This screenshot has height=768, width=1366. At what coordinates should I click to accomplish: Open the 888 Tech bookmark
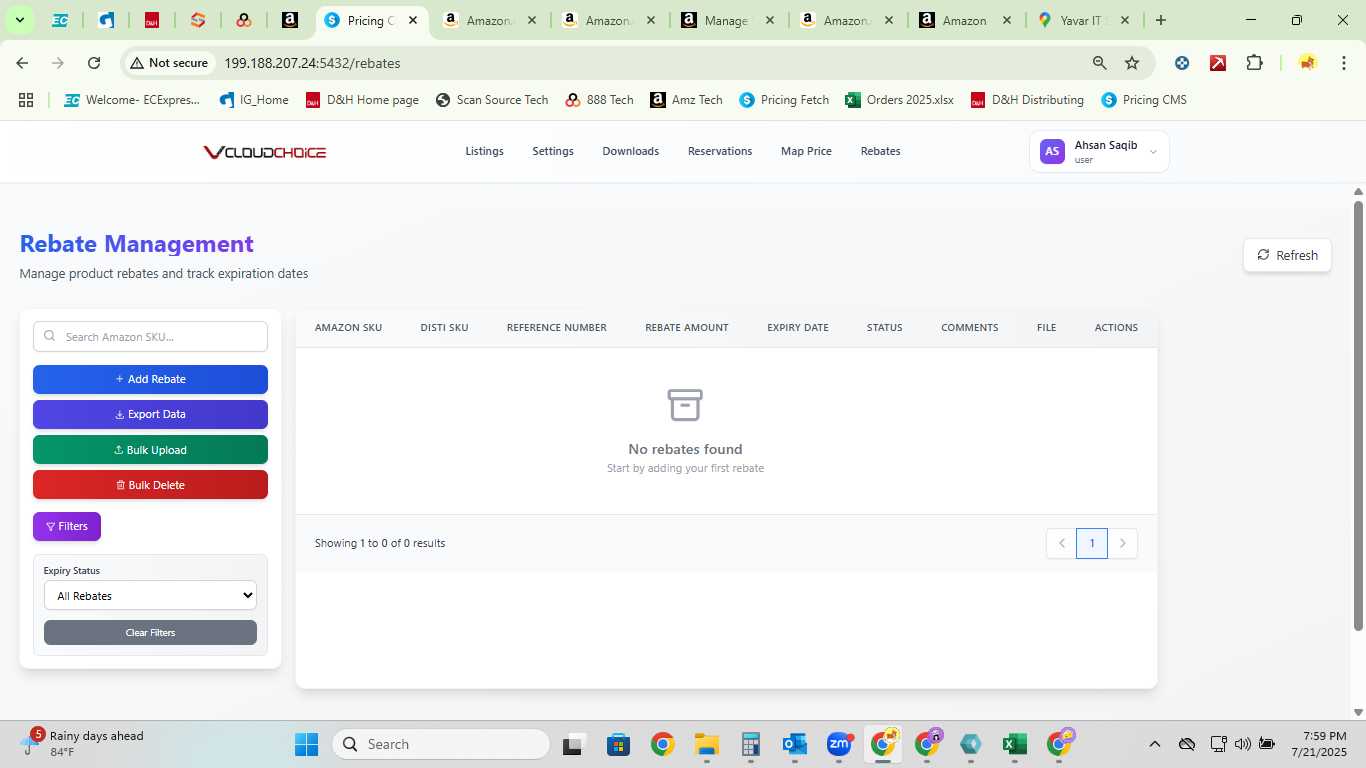(599, 100)
